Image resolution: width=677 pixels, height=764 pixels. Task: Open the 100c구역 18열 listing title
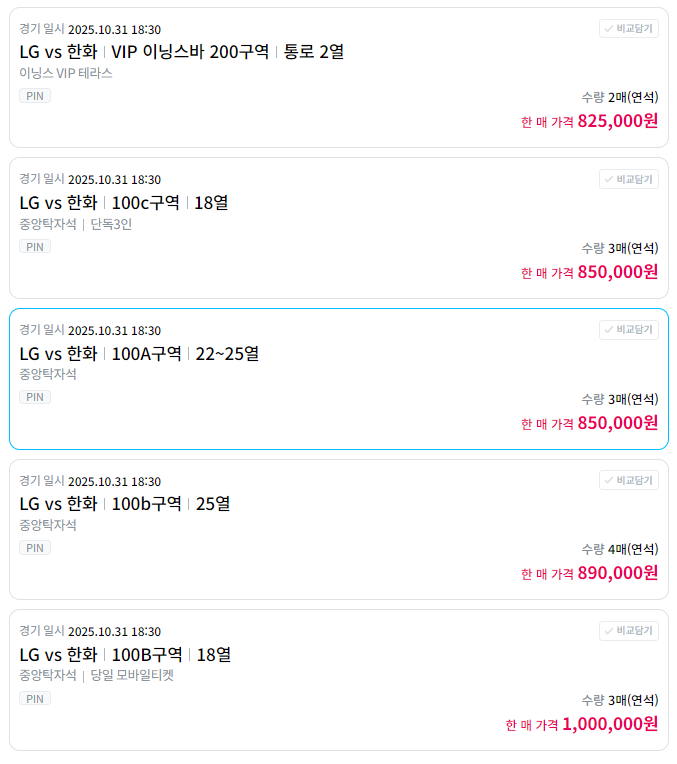124,203
